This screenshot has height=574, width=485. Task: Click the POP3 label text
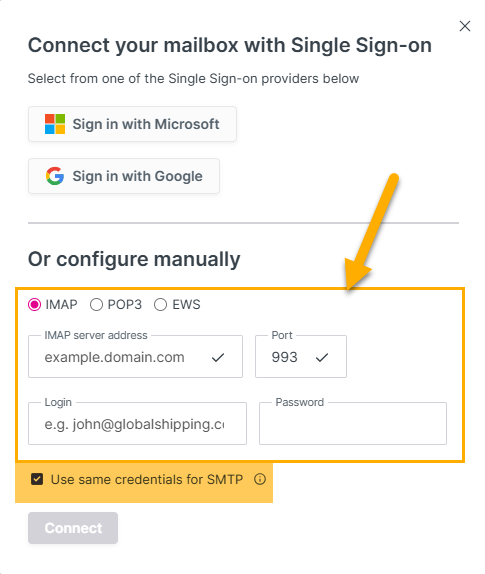pyautogui.click(x=124, y=305)
